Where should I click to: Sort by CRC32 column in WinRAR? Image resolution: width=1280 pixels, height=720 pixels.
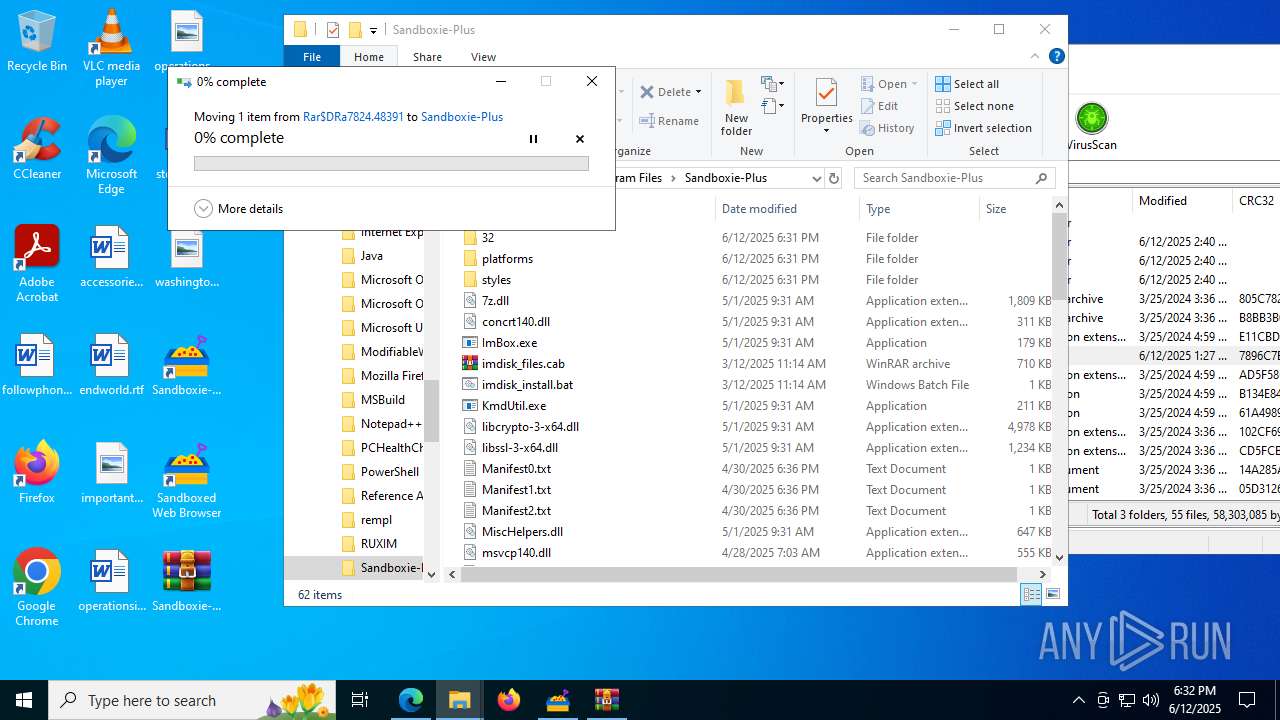click(x=1257, y=201)
